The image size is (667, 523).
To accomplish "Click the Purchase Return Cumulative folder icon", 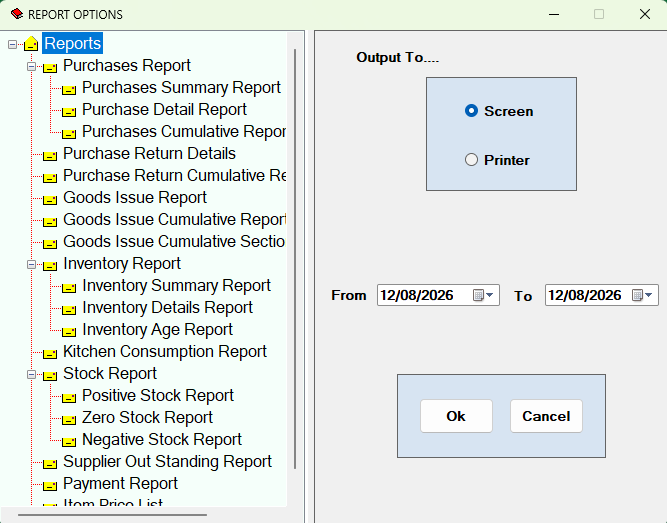I will pyautogui.click(x=50, y=177).
